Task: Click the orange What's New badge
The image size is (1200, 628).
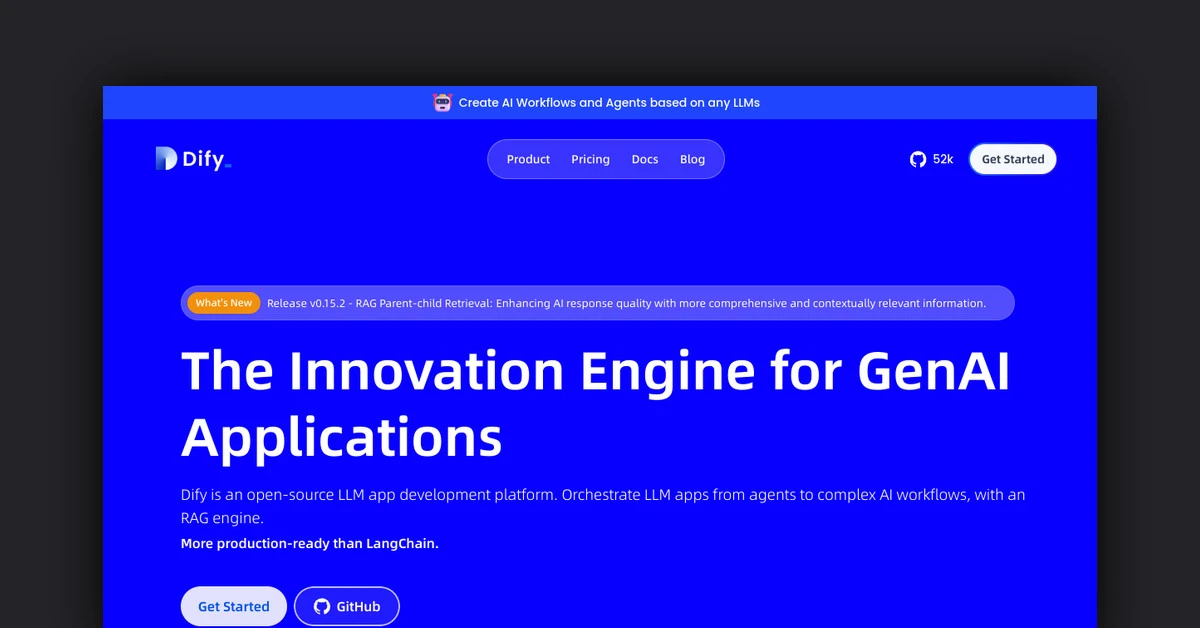Action: pos(224,303)
